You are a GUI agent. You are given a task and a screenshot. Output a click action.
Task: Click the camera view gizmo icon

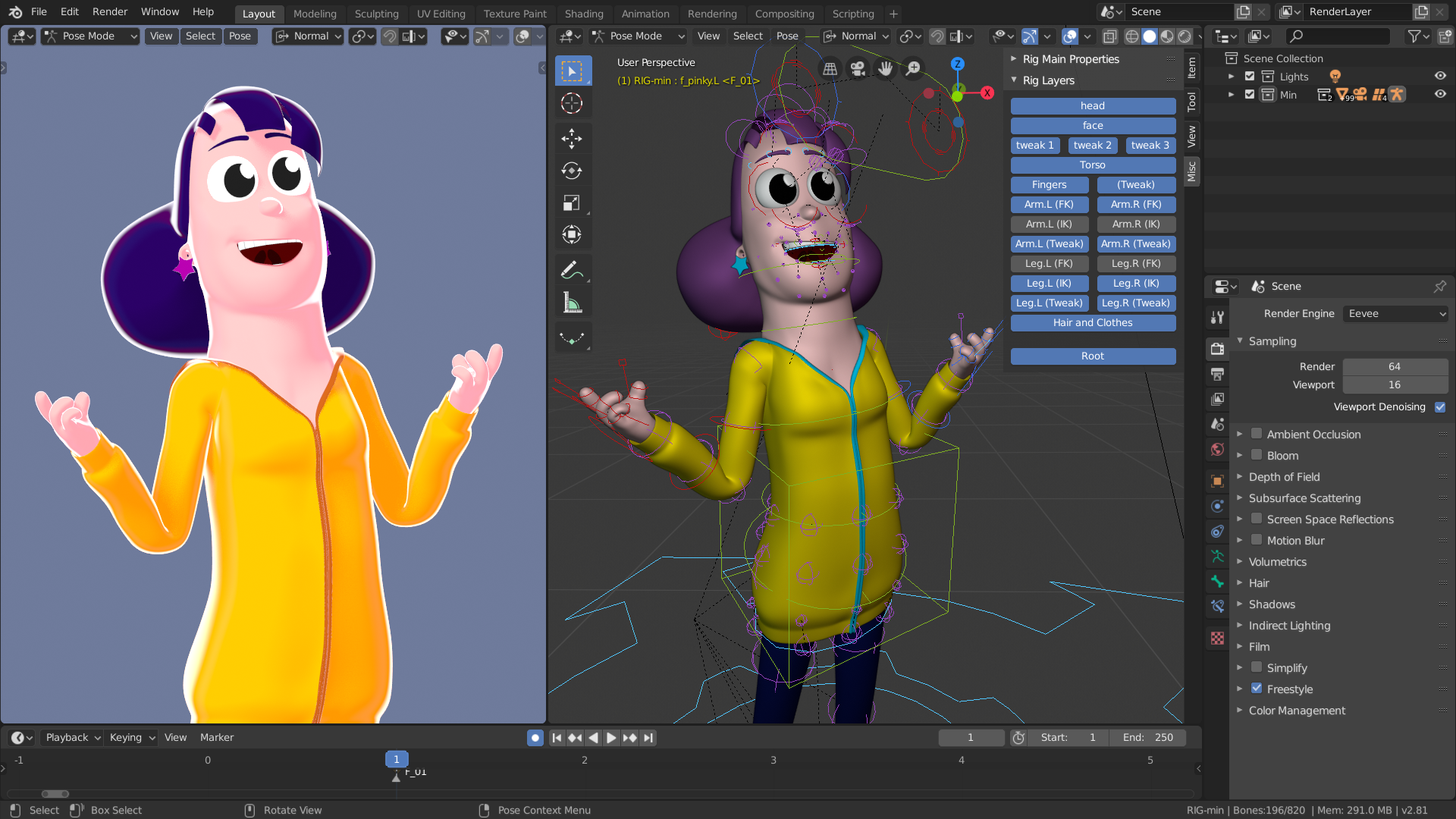point(858,69)
